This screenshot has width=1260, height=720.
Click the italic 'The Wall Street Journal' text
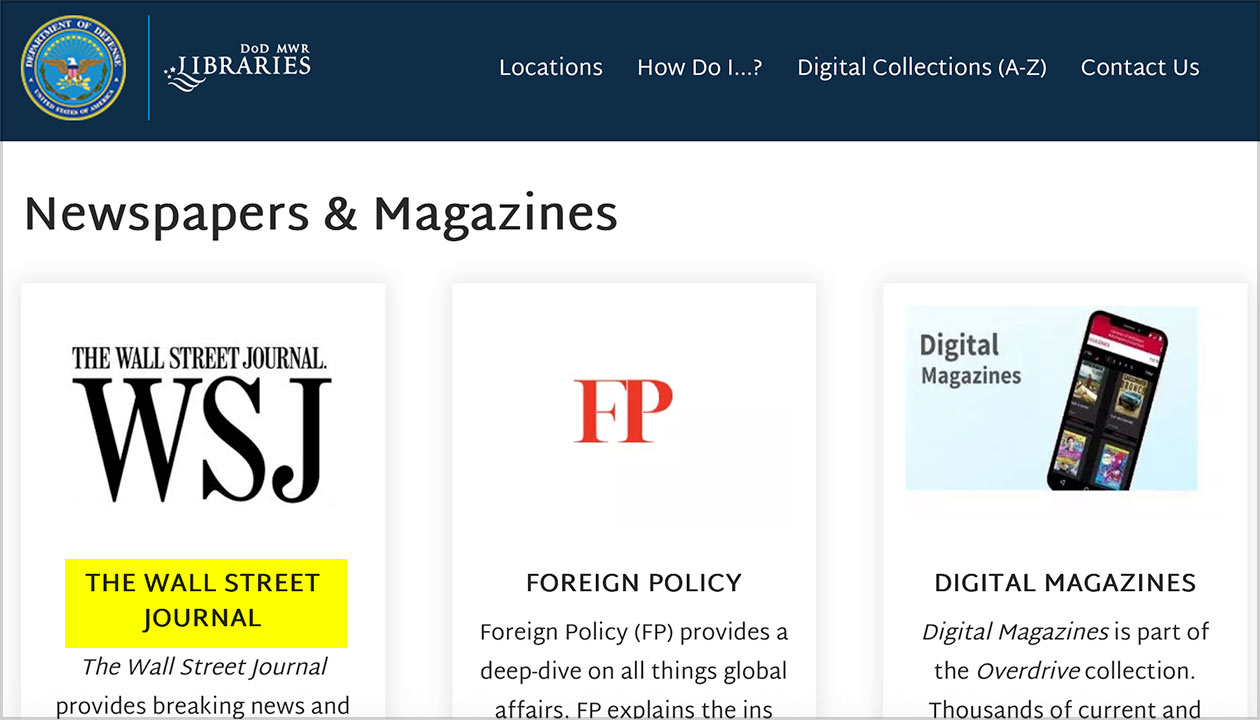click(x=204, y=667)
